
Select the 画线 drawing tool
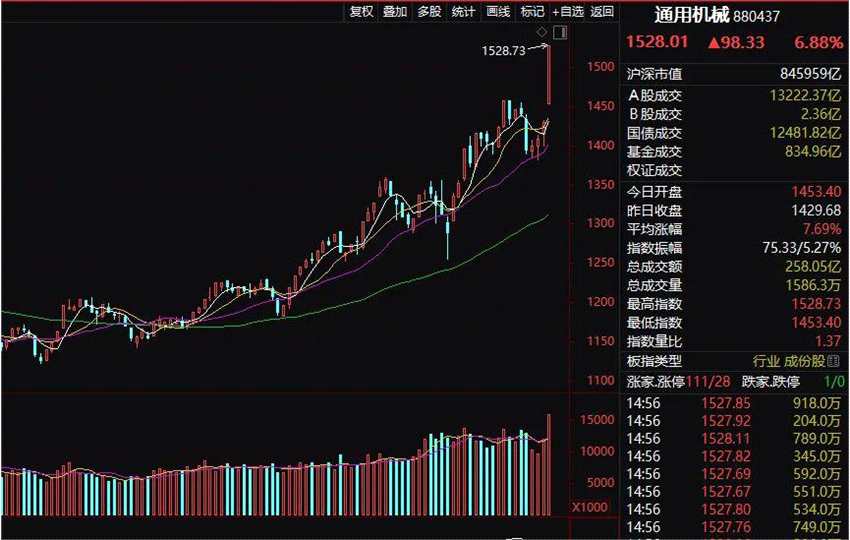pyautogui.click(x=497, y=12)
